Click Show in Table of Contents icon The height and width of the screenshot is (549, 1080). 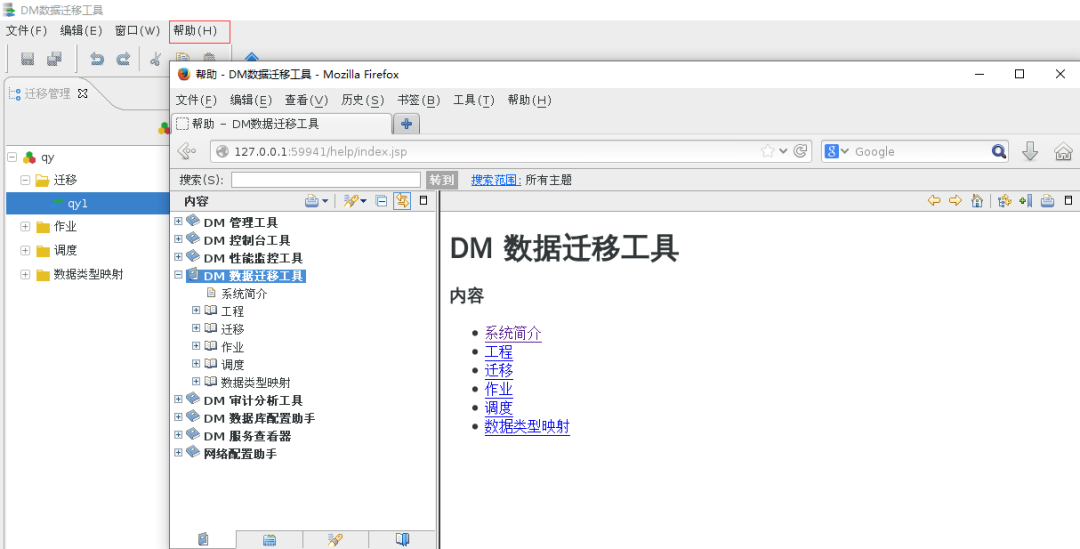1004,200
